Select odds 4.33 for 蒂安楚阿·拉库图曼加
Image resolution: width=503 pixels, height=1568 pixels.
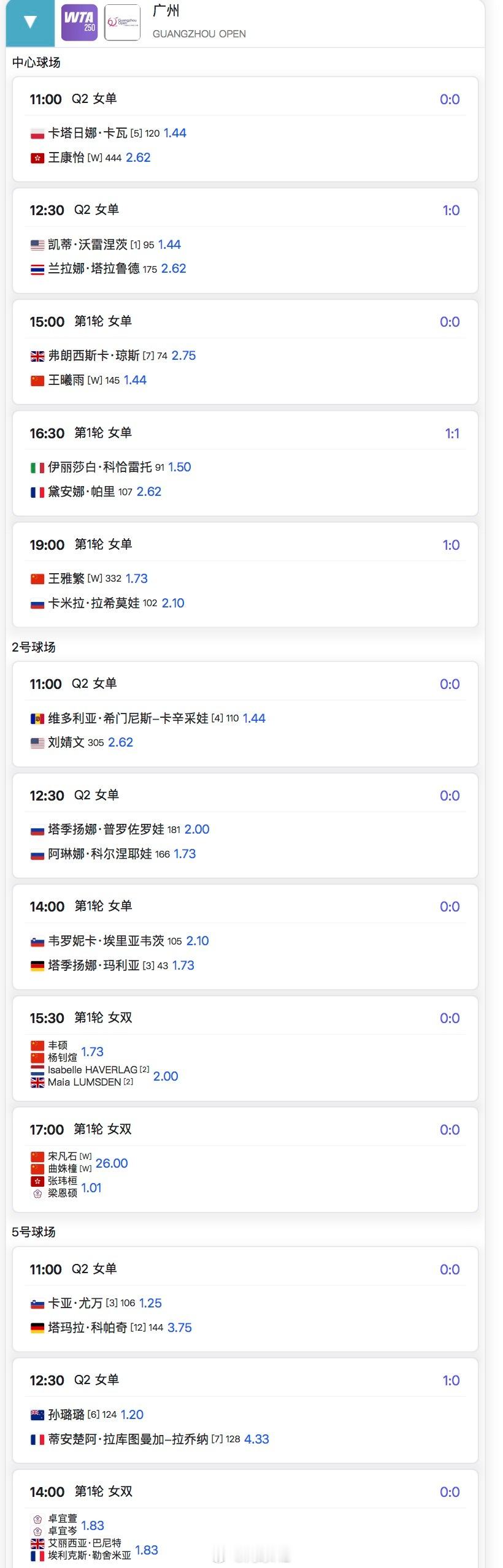point(256,1439)
